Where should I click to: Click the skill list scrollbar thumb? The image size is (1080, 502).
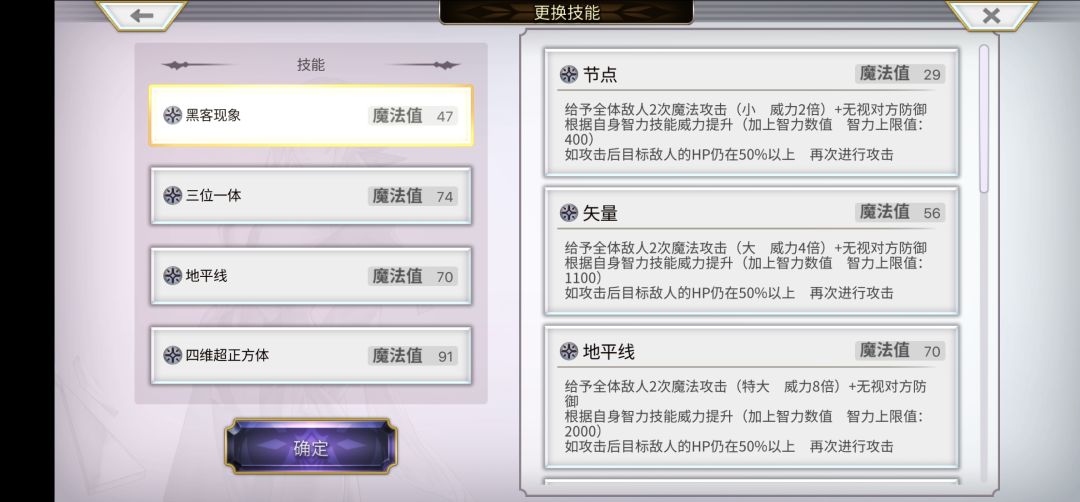[984, 118]
